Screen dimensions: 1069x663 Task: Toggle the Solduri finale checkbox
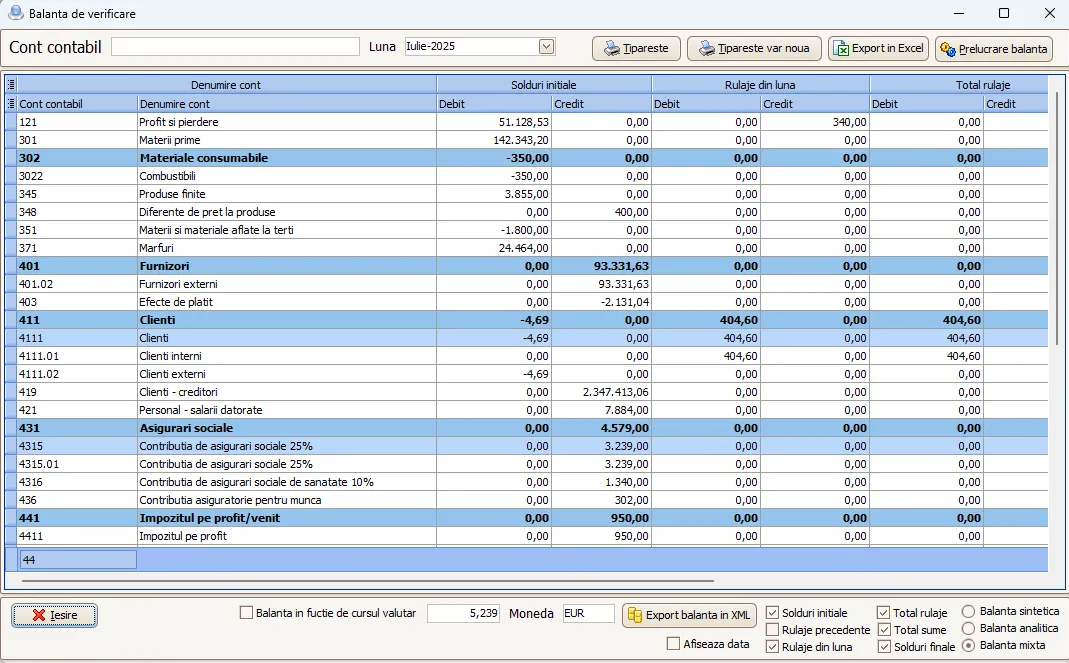pyautogui.click(x=884, y=647)
